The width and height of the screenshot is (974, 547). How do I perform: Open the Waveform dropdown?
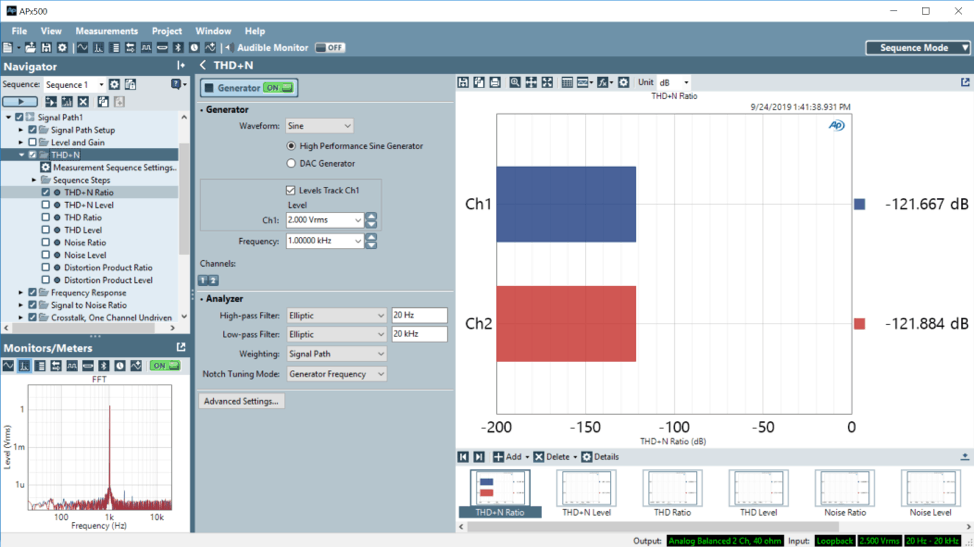[319, 126]
